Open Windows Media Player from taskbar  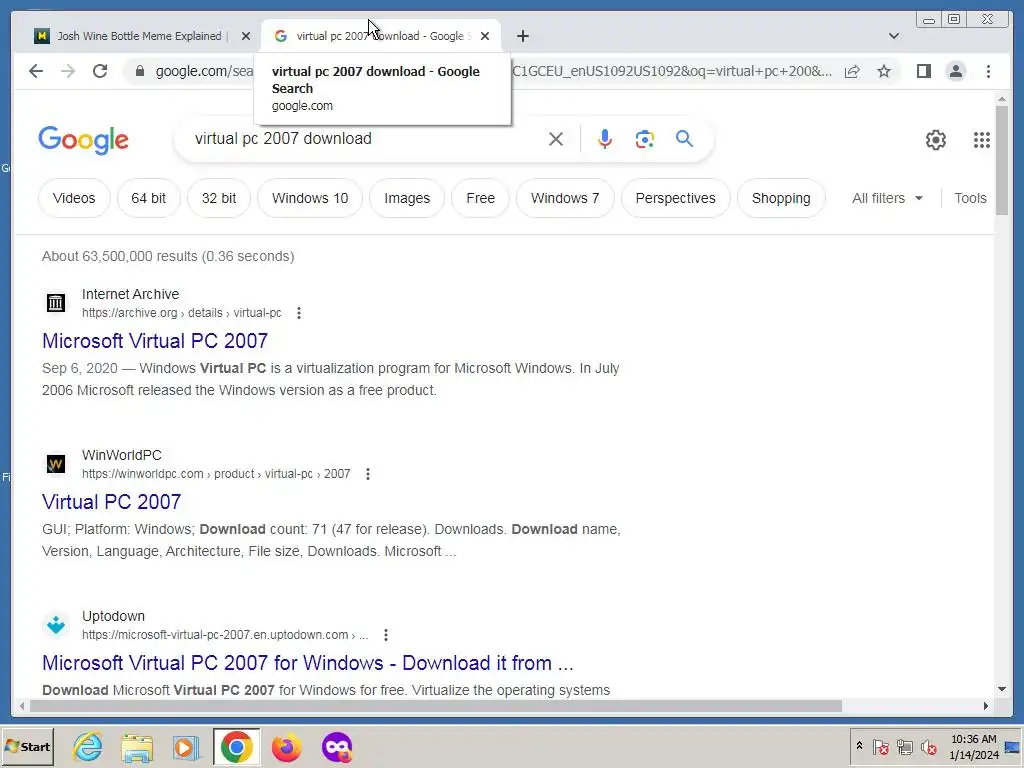[186, 747]
